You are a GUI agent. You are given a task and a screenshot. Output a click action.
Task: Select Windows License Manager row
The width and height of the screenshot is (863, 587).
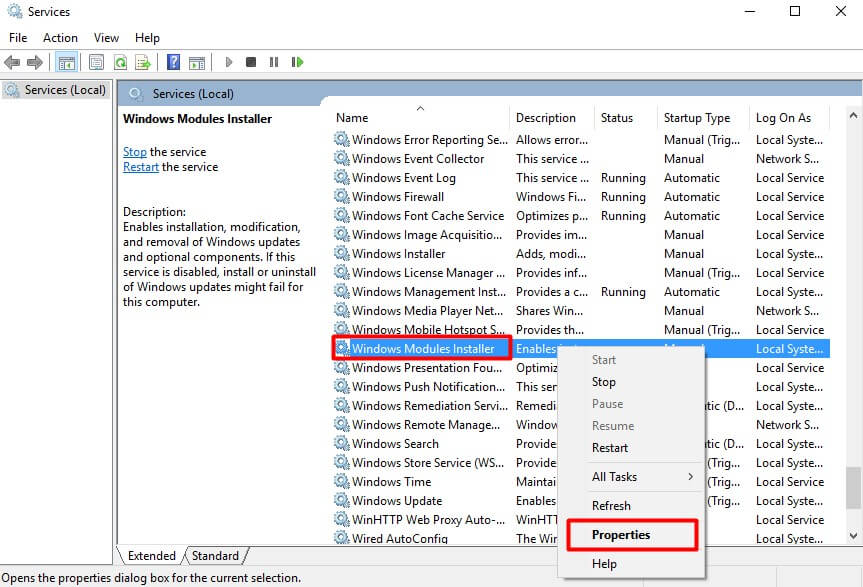pos(581,272)
